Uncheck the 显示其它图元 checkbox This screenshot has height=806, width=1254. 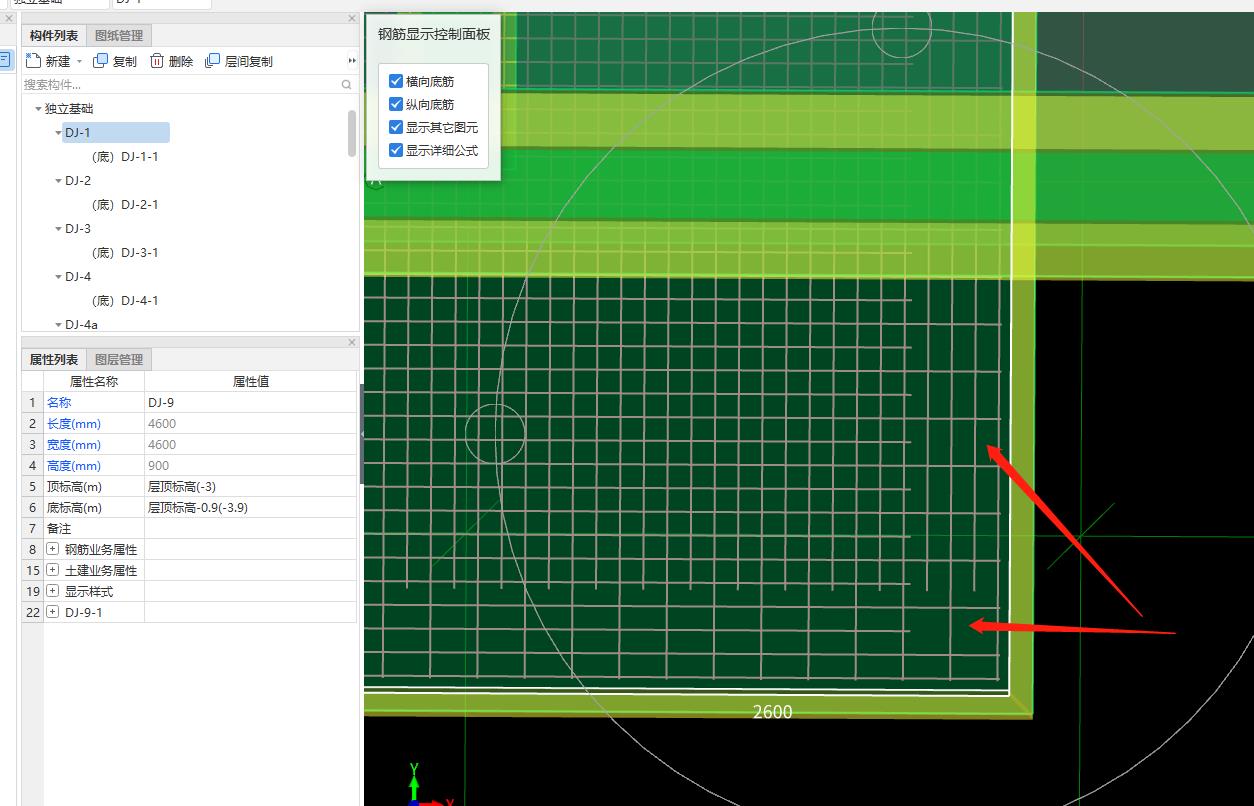[396, 127]
